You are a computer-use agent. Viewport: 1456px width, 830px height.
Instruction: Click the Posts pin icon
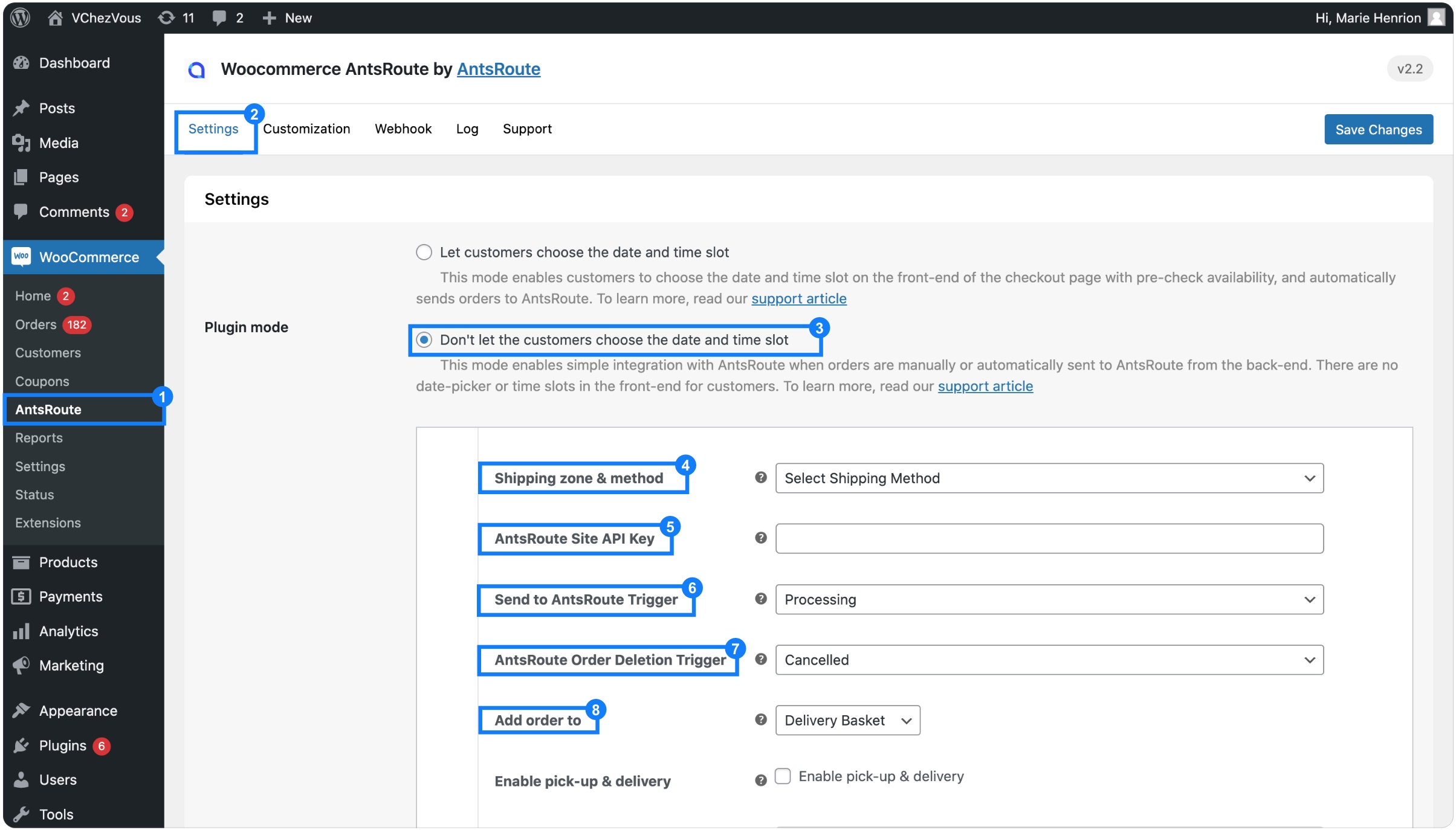coord(21,108)
